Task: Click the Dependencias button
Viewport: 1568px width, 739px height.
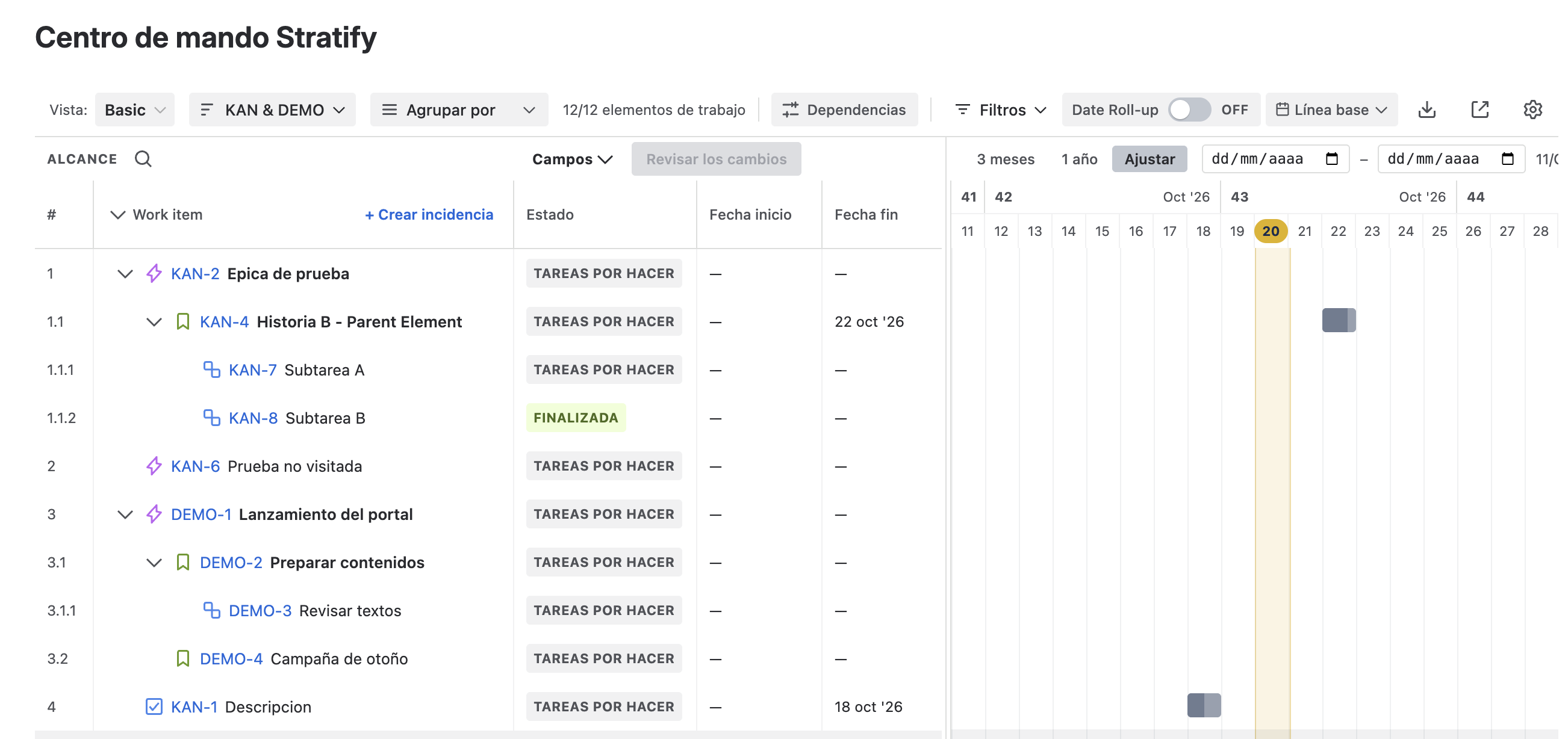Action: 844,110
